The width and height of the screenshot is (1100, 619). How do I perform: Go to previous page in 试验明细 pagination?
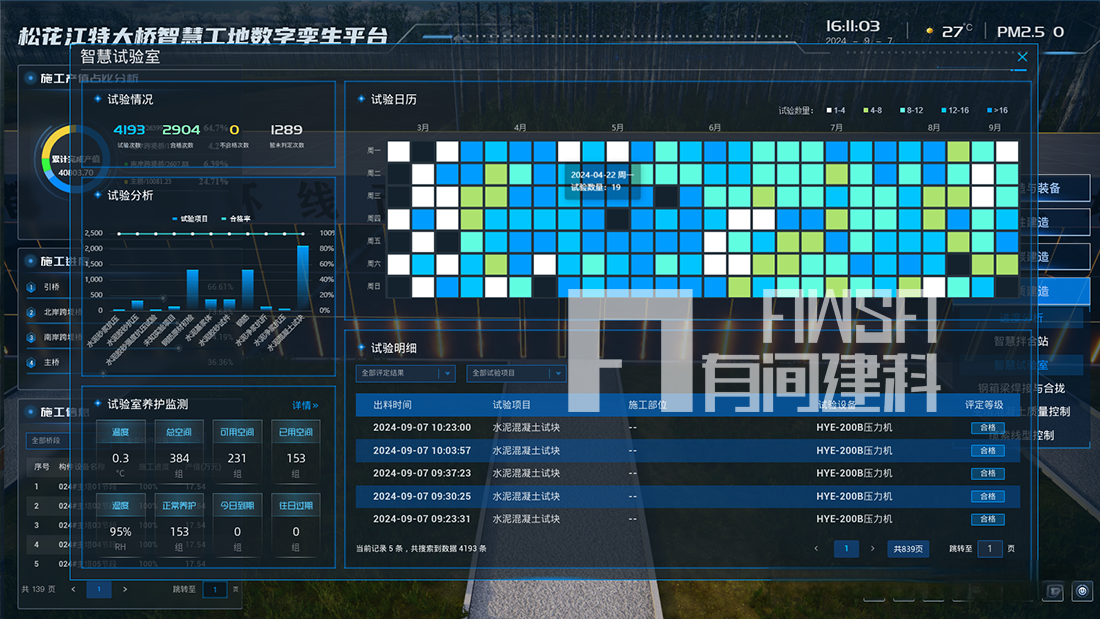click(816, 549)
